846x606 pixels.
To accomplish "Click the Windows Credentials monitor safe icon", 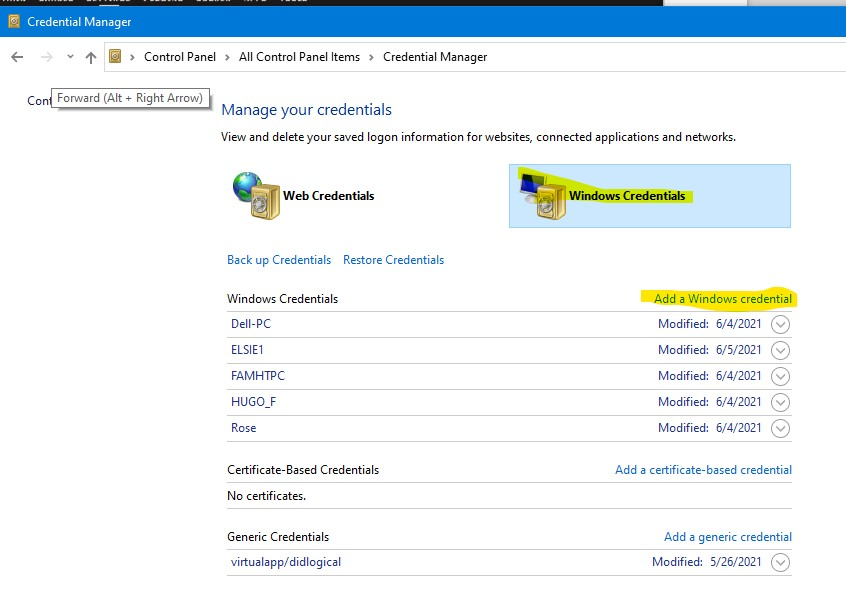I will pos(543,196).
